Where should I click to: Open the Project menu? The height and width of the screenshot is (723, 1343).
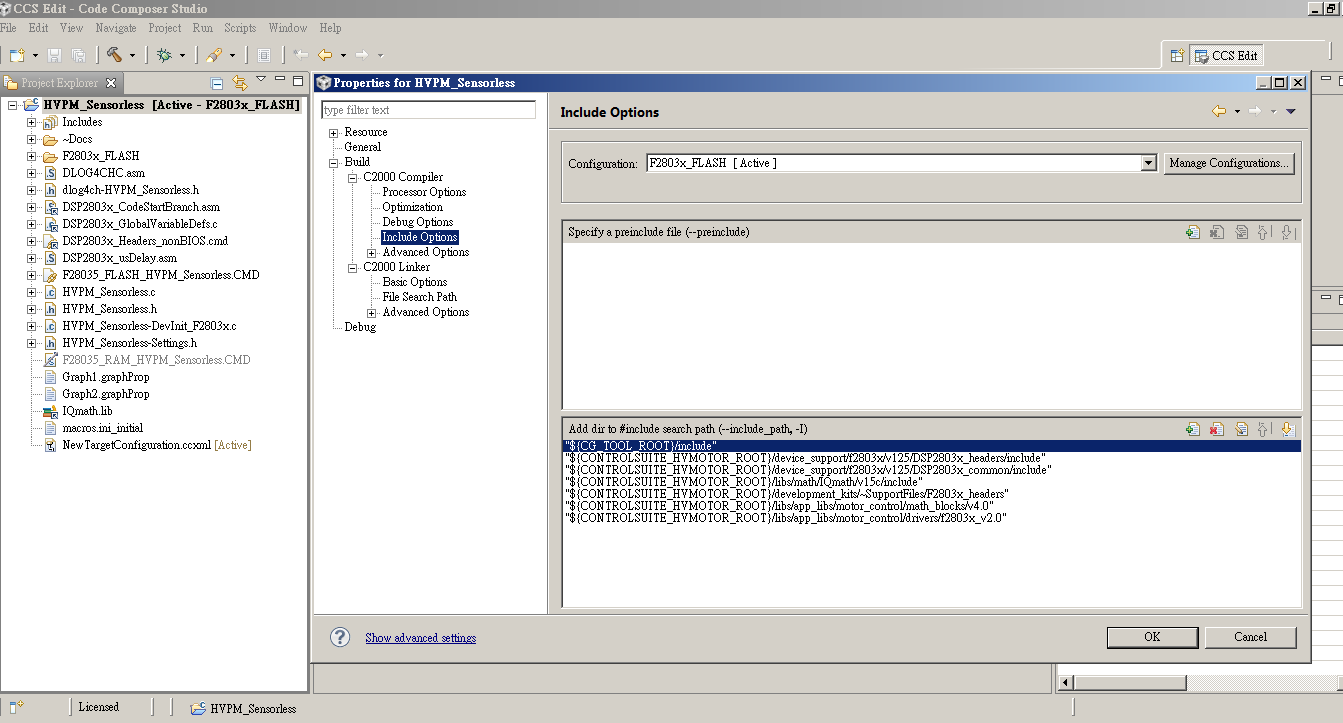(165, 28)
